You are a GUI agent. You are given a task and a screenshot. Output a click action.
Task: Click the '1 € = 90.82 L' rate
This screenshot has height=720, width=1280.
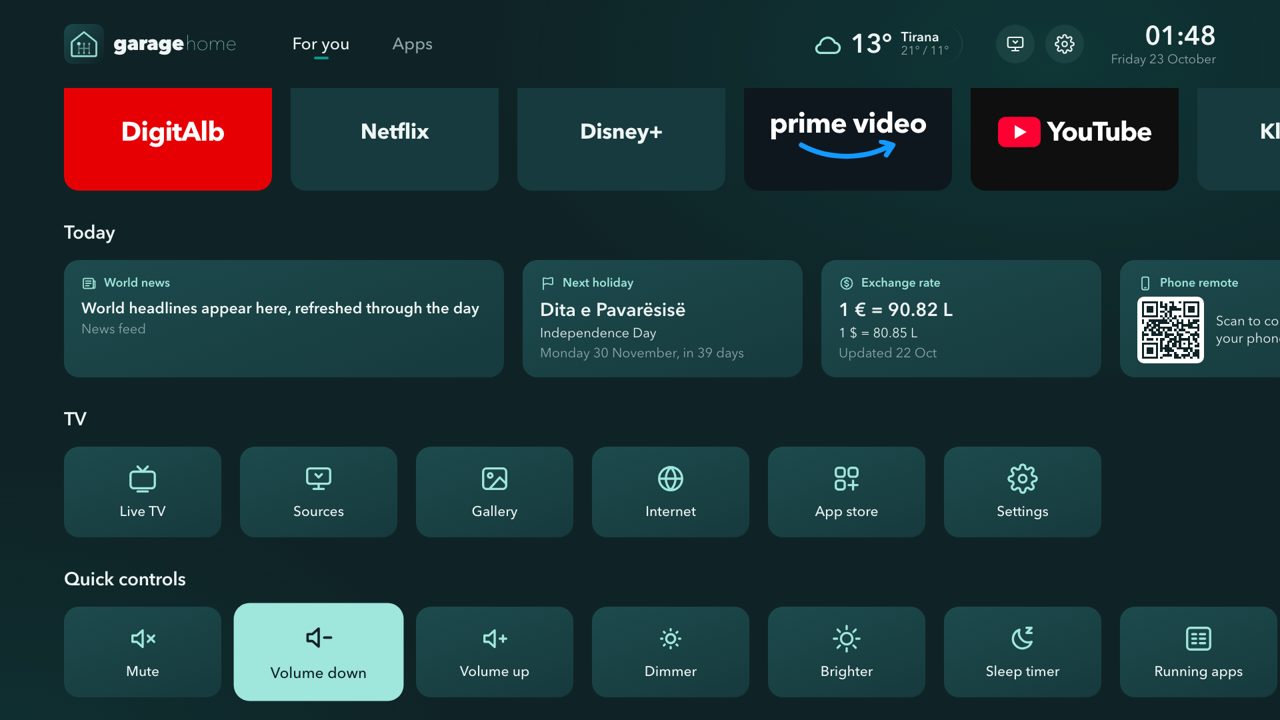pyautogui.click(x=896, y=310)
